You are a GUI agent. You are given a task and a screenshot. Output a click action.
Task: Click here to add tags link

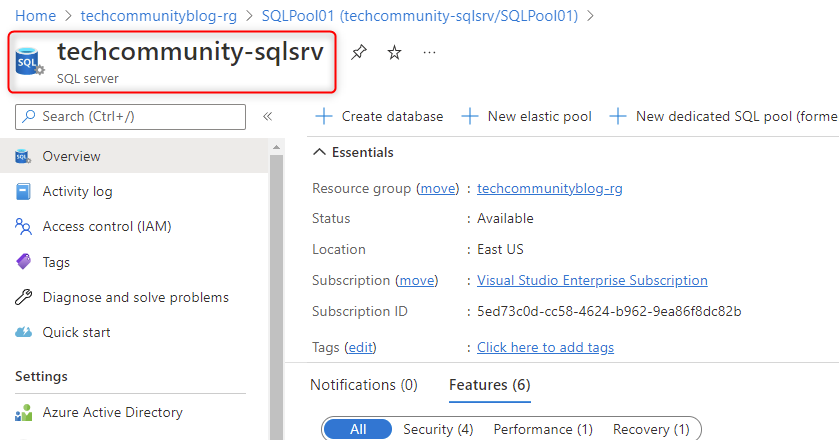click(x=545, y=347)
